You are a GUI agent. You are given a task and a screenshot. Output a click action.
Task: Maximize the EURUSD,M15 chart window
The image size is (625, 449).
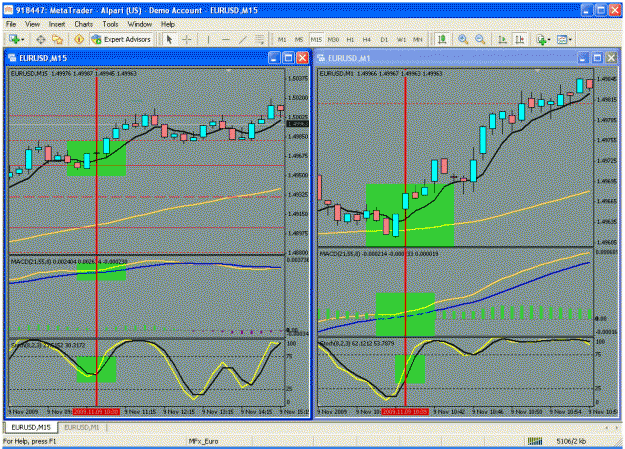pyautogui.click(x=288, y=58)
